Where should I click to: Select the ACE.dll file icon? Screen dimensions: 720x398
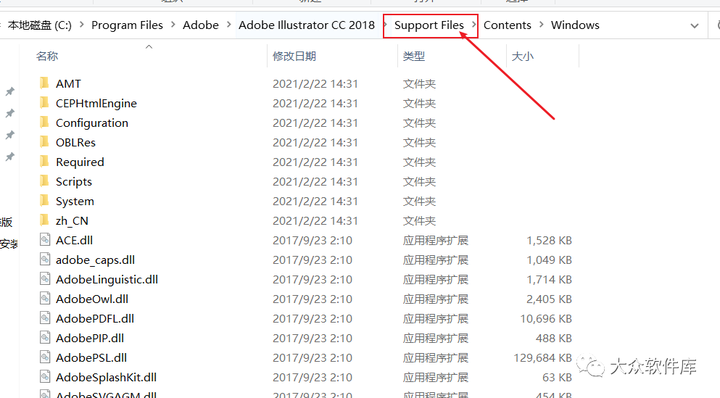coord(45,240)
